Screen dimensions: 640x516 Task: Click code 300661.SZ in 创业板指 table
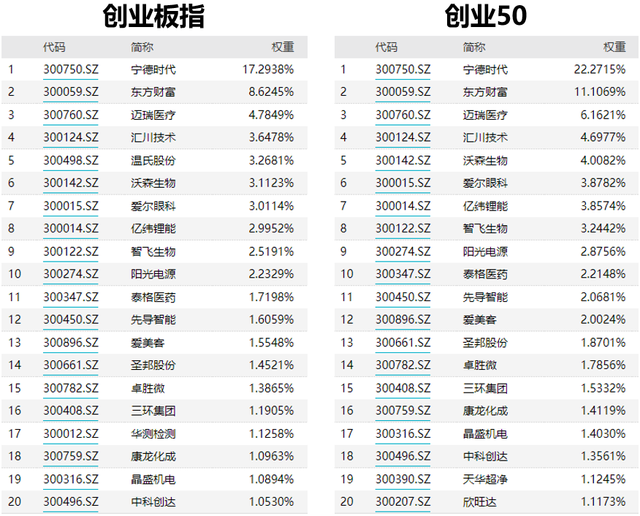coord(71,365)
